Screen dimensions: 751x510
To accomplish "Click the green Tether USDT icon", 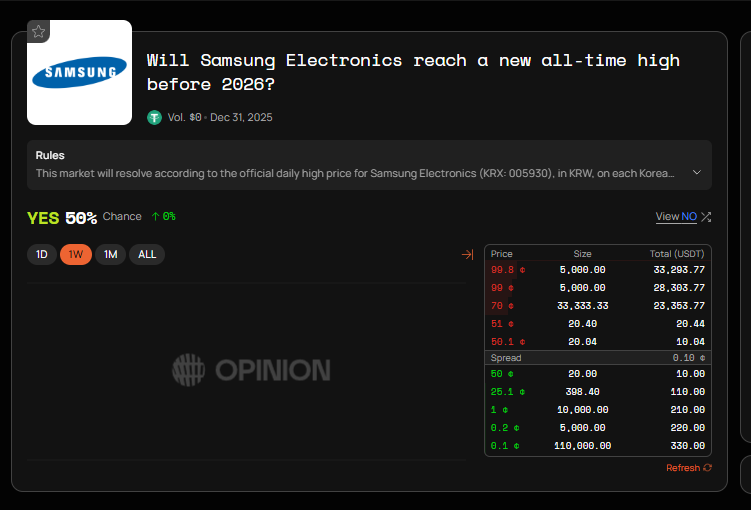I will [x=154, y=117].
